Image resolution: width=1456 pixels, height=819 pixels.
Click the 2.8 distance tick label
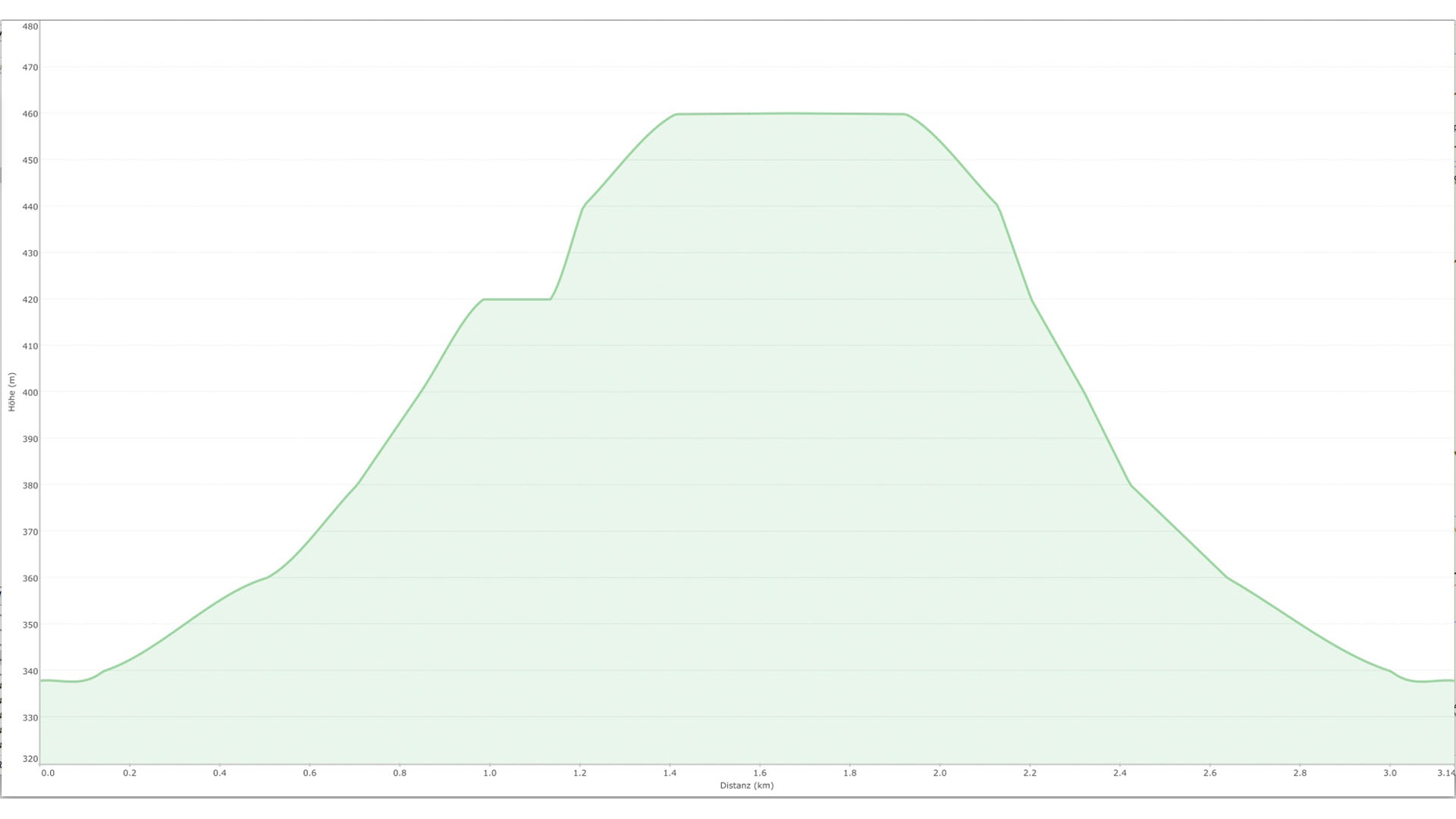tap(1300, 773)
